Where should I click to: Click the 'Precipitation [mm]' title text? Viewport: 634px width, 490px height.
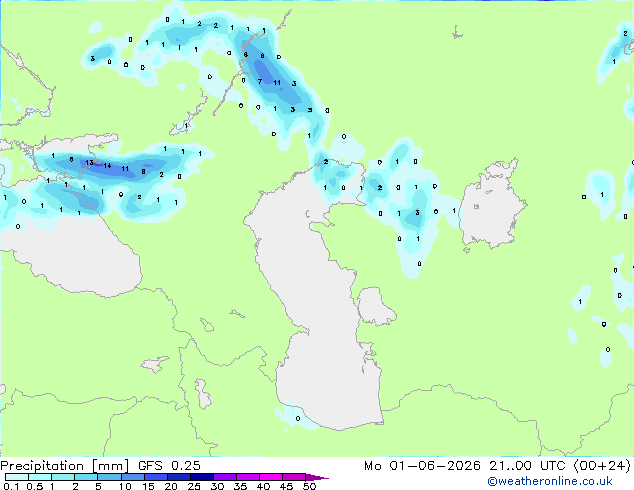[x=65, y=466]
